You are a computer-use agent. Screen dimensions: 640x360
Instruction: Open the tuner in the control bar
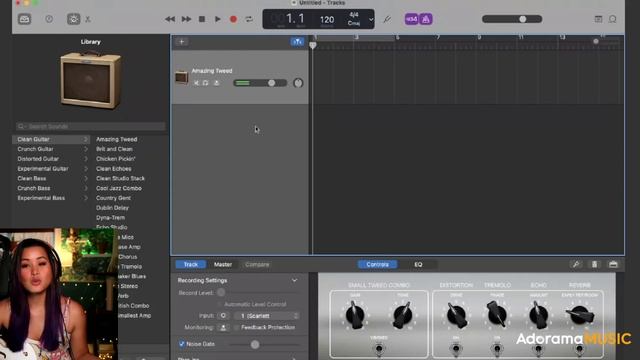[387, 19]
